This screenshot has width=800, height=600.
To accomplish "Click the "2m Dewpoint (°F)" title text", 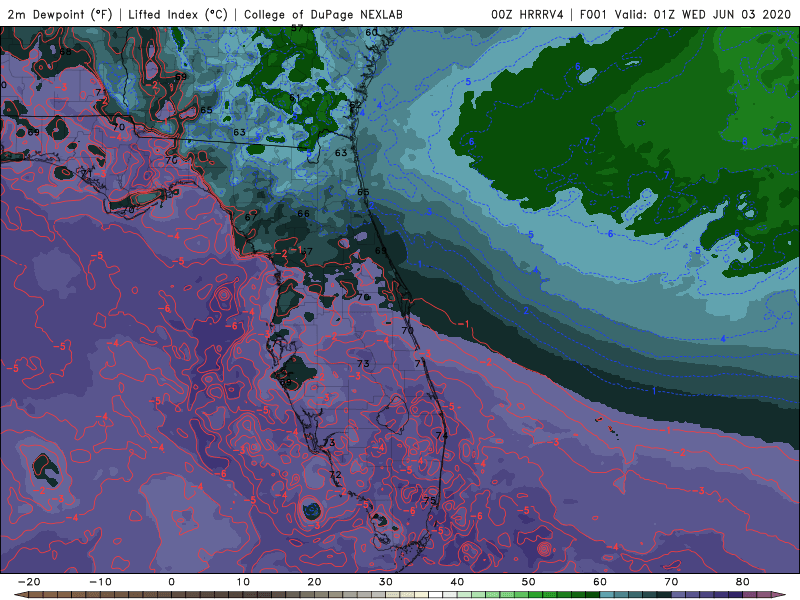I will pyautogui.click(x=60, y=14).
